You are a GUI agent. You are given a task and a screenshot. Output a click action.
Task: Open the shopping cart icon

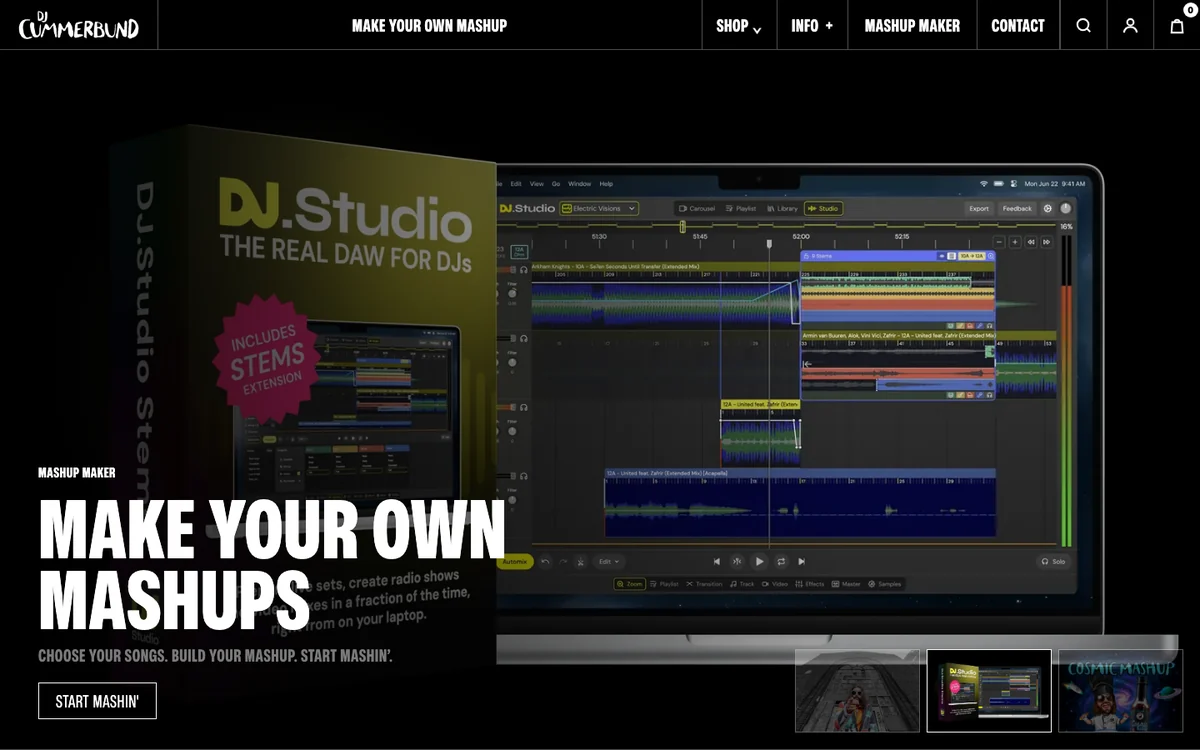[x=1177, y=26]
